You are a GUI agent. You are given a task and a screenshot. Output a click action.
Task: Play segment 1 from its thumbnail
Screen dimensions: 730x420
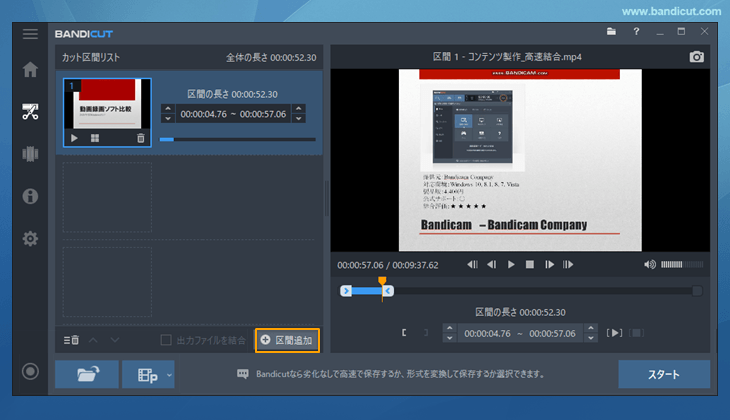(x=74, y=138)
